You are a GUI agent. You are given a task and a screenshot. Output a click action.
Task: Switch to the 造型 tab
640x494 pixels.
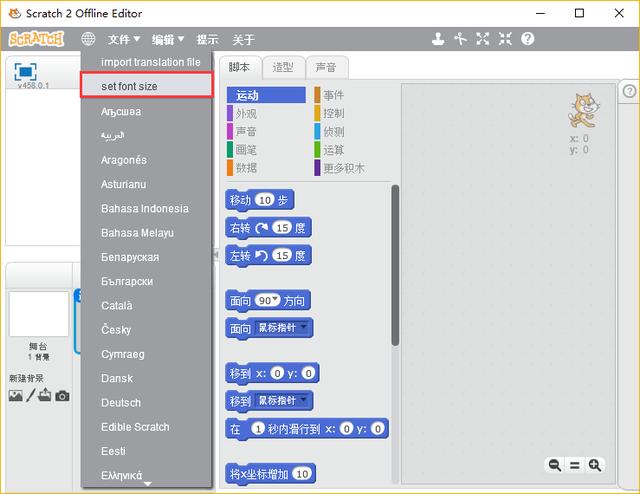coord(283,67)
